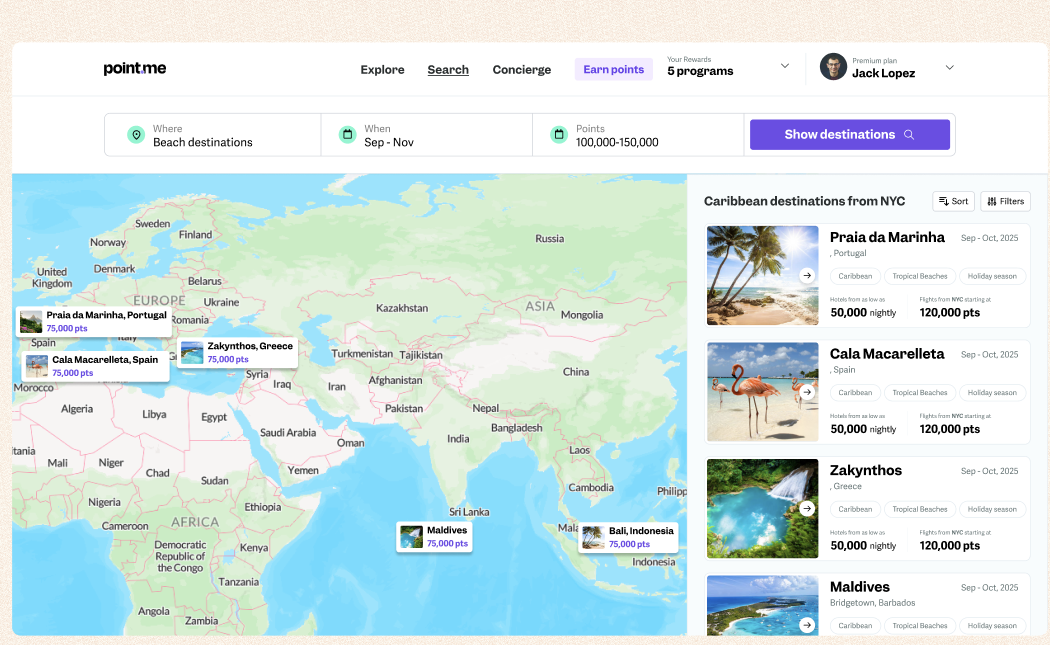
Task: Click the Praia da Marinha card title
Action: point(887,237)
